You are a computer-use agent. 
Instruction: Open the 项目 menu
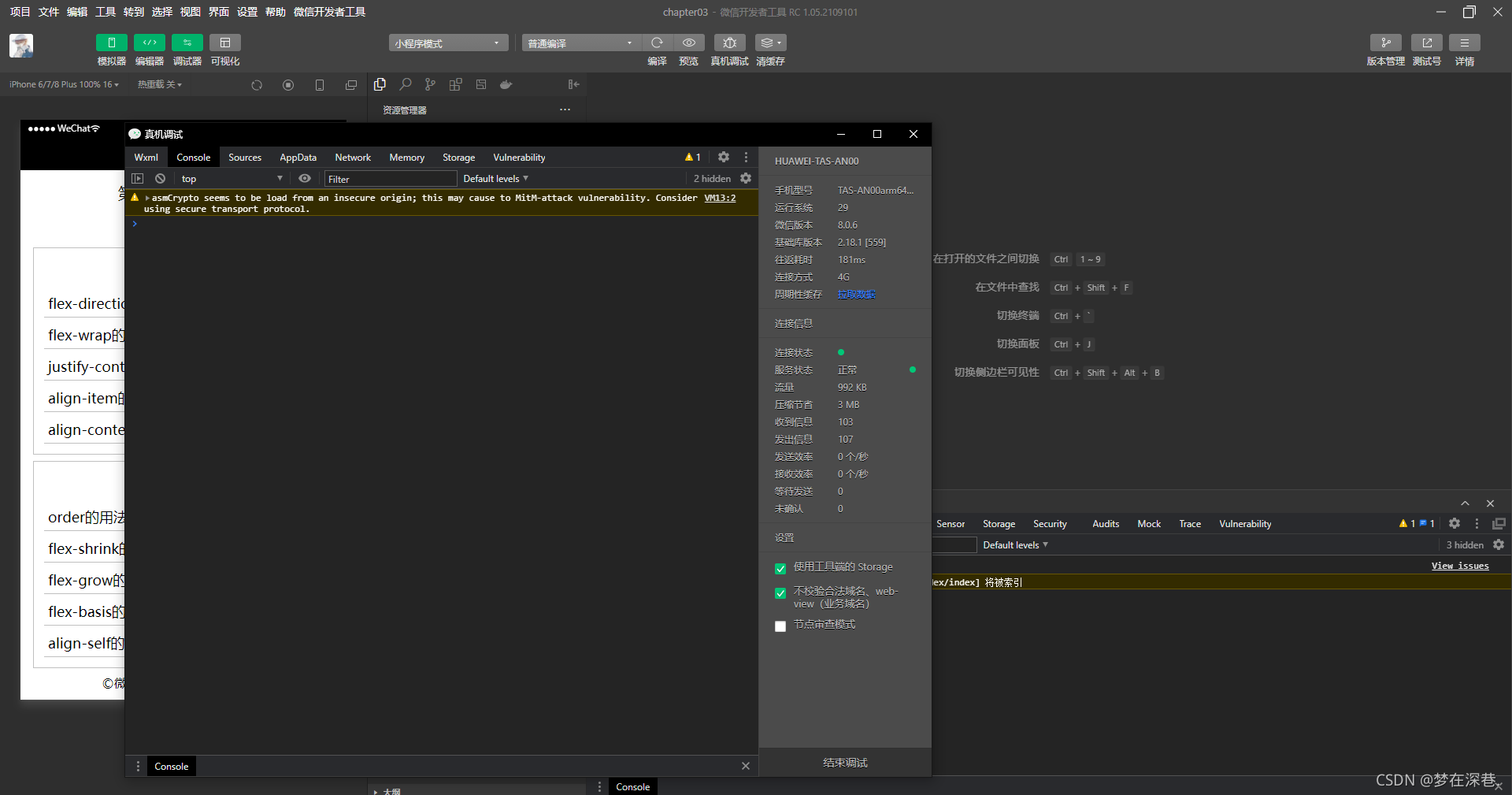point(20,12)
